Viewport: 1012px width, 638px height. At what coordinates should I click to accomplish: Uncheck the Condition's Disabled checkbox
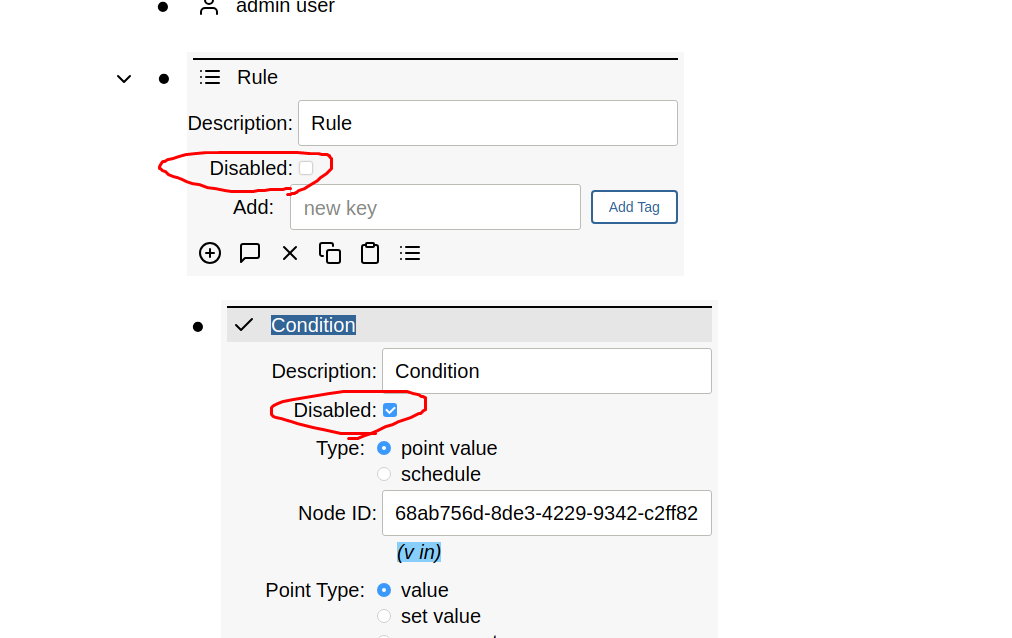pyautogui.click(x=390, y=410)
